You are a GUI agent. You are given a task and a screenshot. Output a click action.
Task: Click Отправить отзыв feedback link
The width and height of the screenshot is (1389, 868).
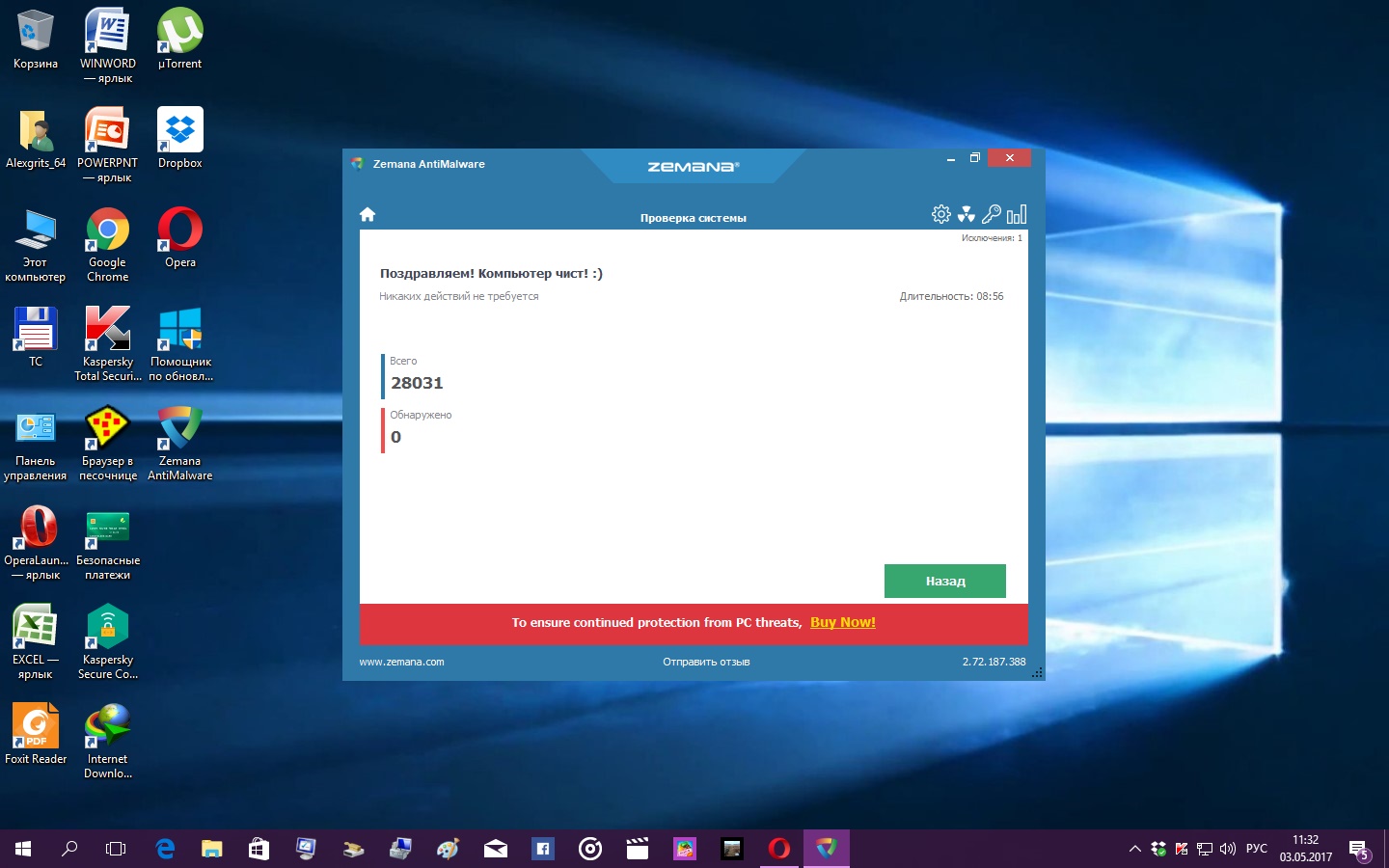706,662
